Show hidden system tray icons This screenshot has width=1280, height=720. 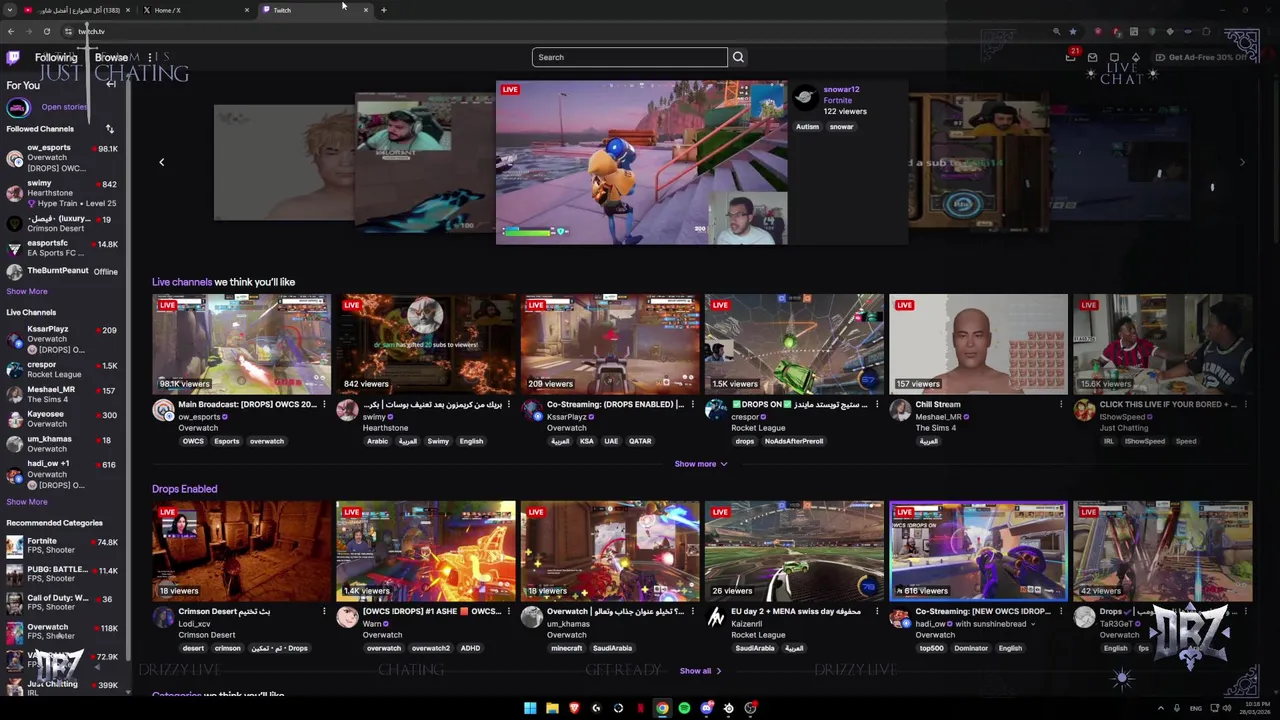pyautogui.click(x=1162, y=708)
